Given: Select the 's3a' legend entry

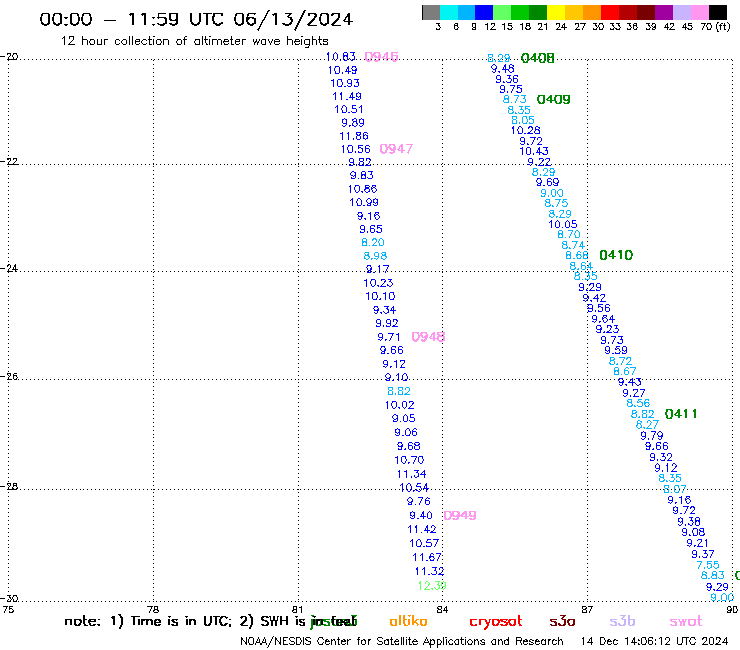Looking at the screenshot, I should [x=562, y=622].
